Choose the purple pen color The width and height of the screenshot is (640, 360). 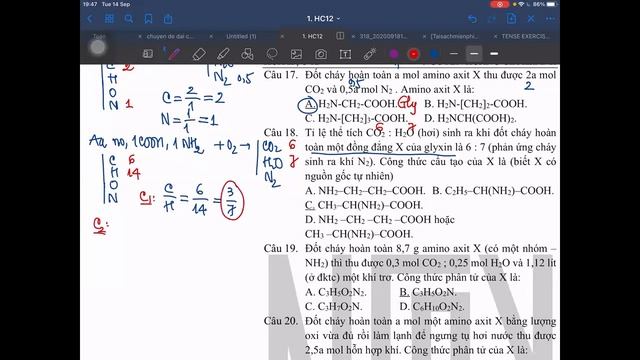[394, 54]
